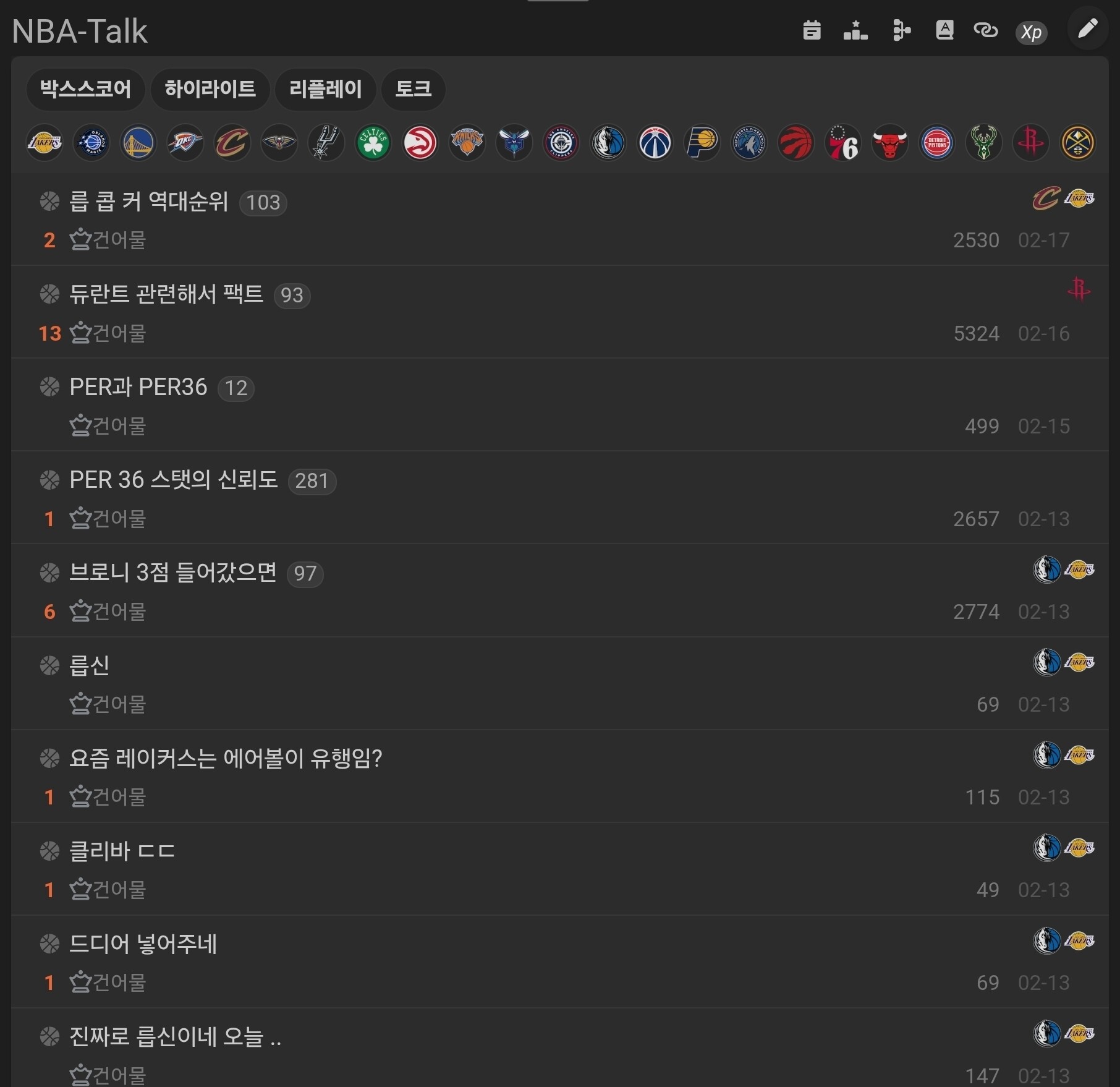
Task: Filter by Charlotte Hornets logo
Action: coord(514,143)
